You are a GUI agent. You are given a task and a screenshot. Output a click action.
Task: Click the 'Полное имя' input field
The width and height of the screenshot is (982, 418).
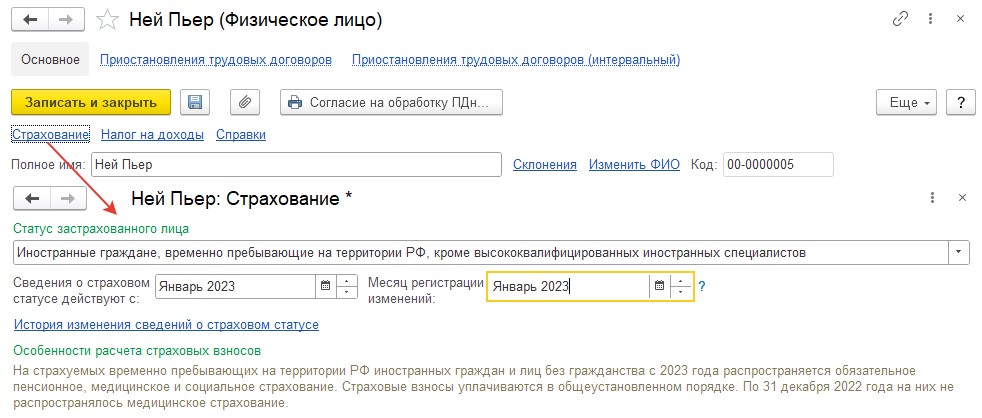[296, 165]
